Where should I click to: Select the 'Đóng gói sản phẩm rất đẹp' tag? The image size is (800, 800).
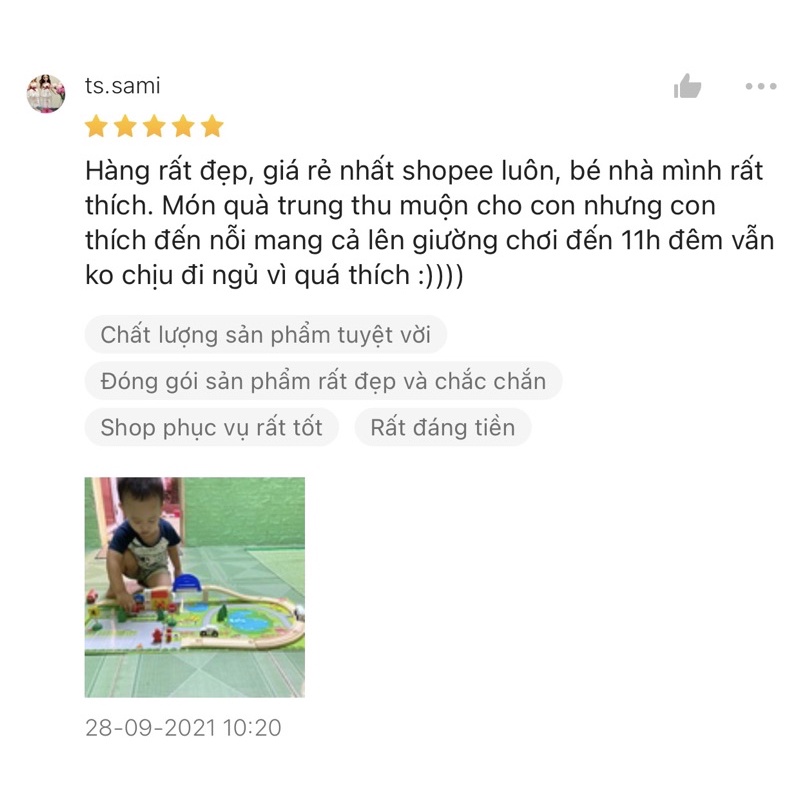pyautogui.click(x=323, y=381)
